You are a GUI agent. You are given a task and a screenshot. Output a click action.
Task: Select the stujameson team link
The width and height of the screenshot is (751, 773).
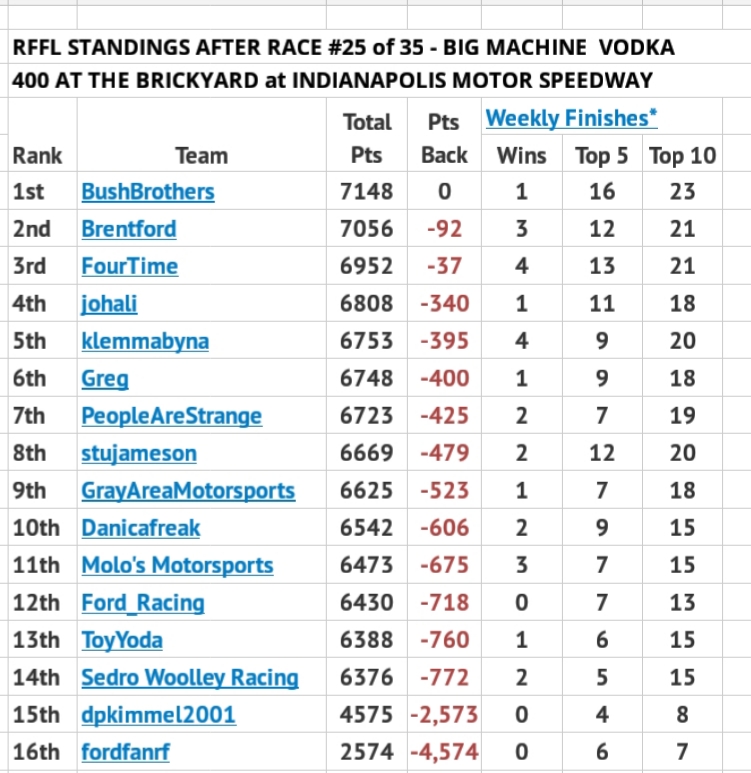(x=138, y=454)
